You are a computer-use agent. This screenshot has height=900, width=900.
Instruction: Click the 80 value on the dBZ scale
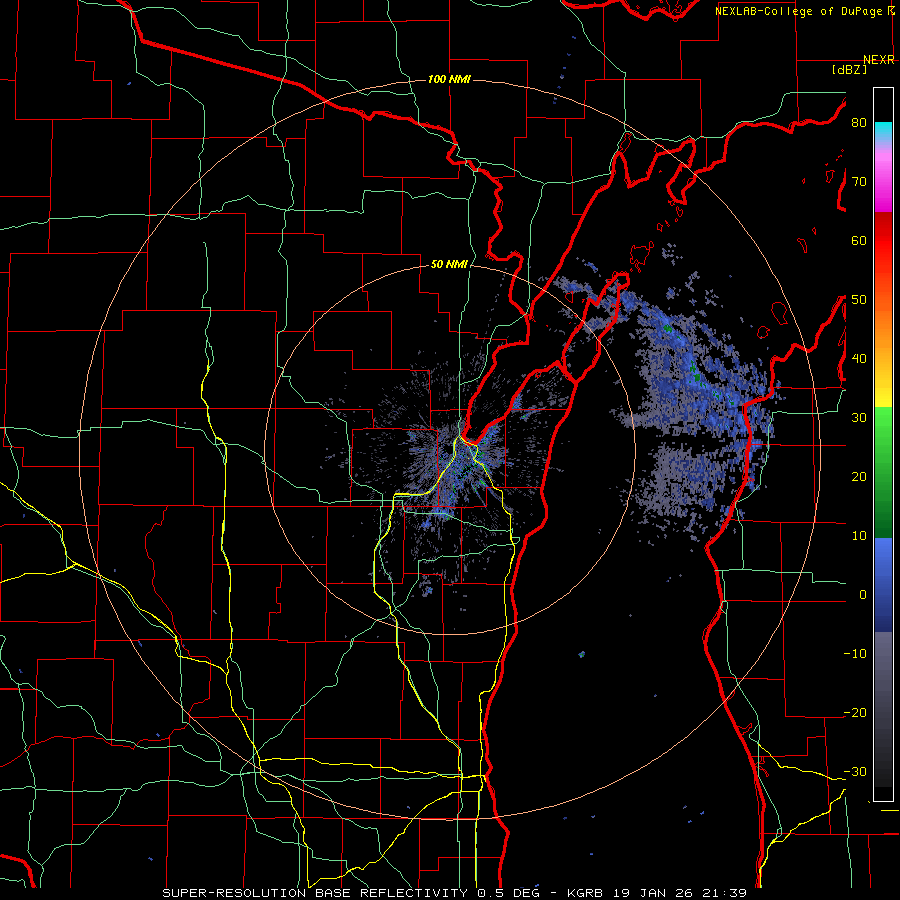coord(859,123)
